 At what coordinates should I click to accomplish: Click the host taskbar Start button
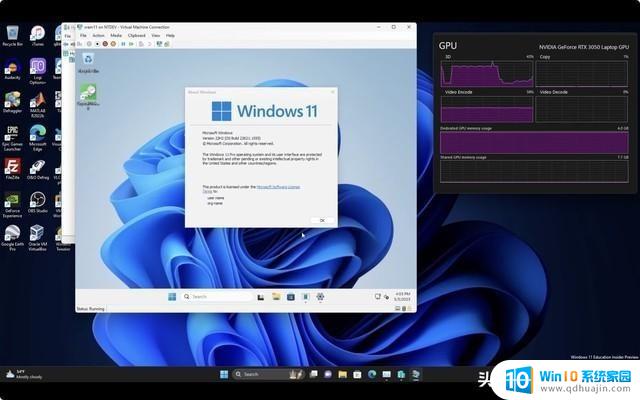pyautogui.click(x=223, y=374)
